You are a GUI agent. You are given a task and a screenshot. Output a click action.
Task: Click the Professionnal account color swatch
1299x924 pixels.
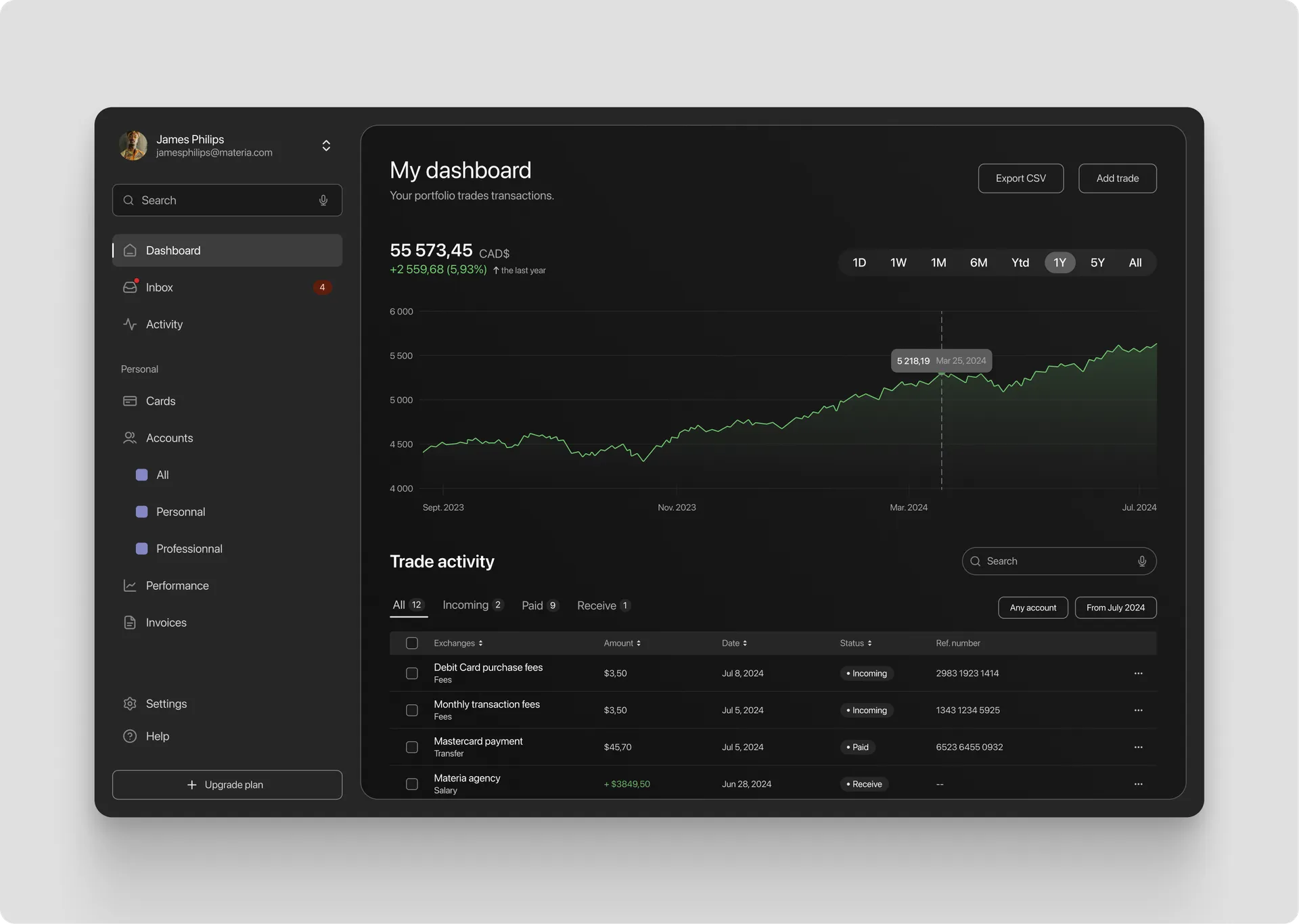click(141, 549)
